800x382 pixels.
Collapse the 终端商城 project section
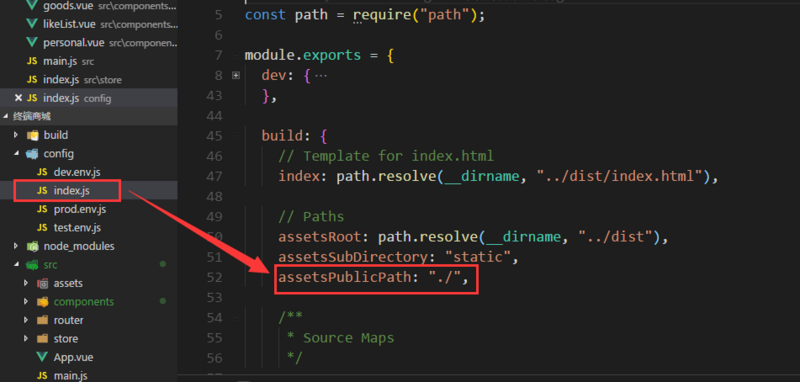[x=6, y=116]
